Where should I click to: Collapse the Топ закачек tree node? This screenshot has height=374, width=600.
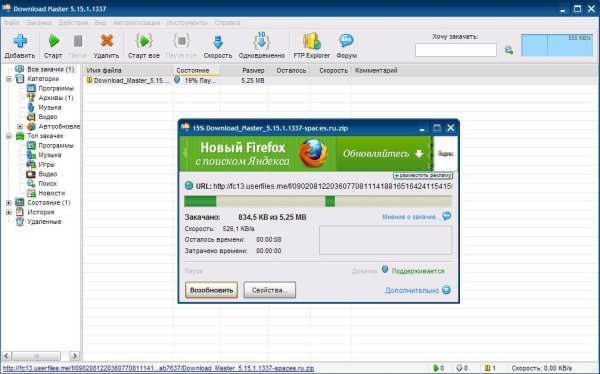click(x=8, y=136)
